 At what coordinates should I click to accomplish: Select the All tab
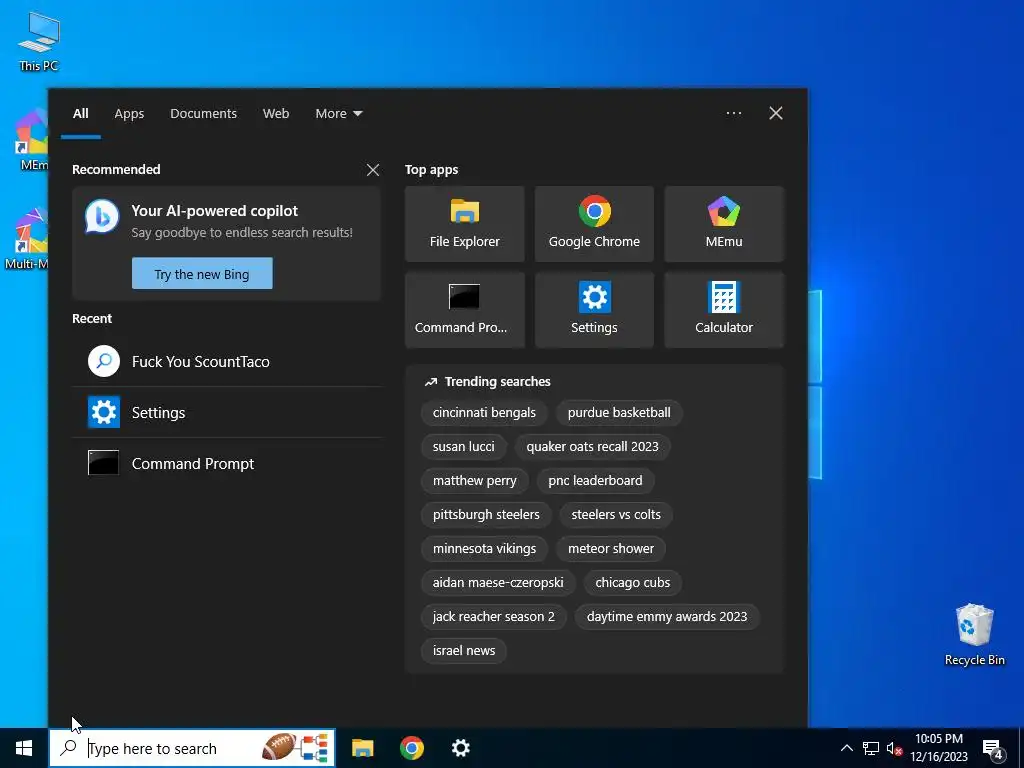pos(80,114)
